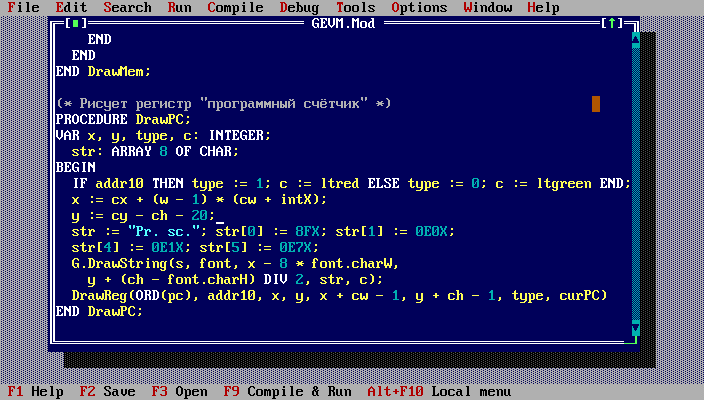The height and width of the screenshot is (400, 704).
Task: Open the Options menu
Action: [419, 7]
